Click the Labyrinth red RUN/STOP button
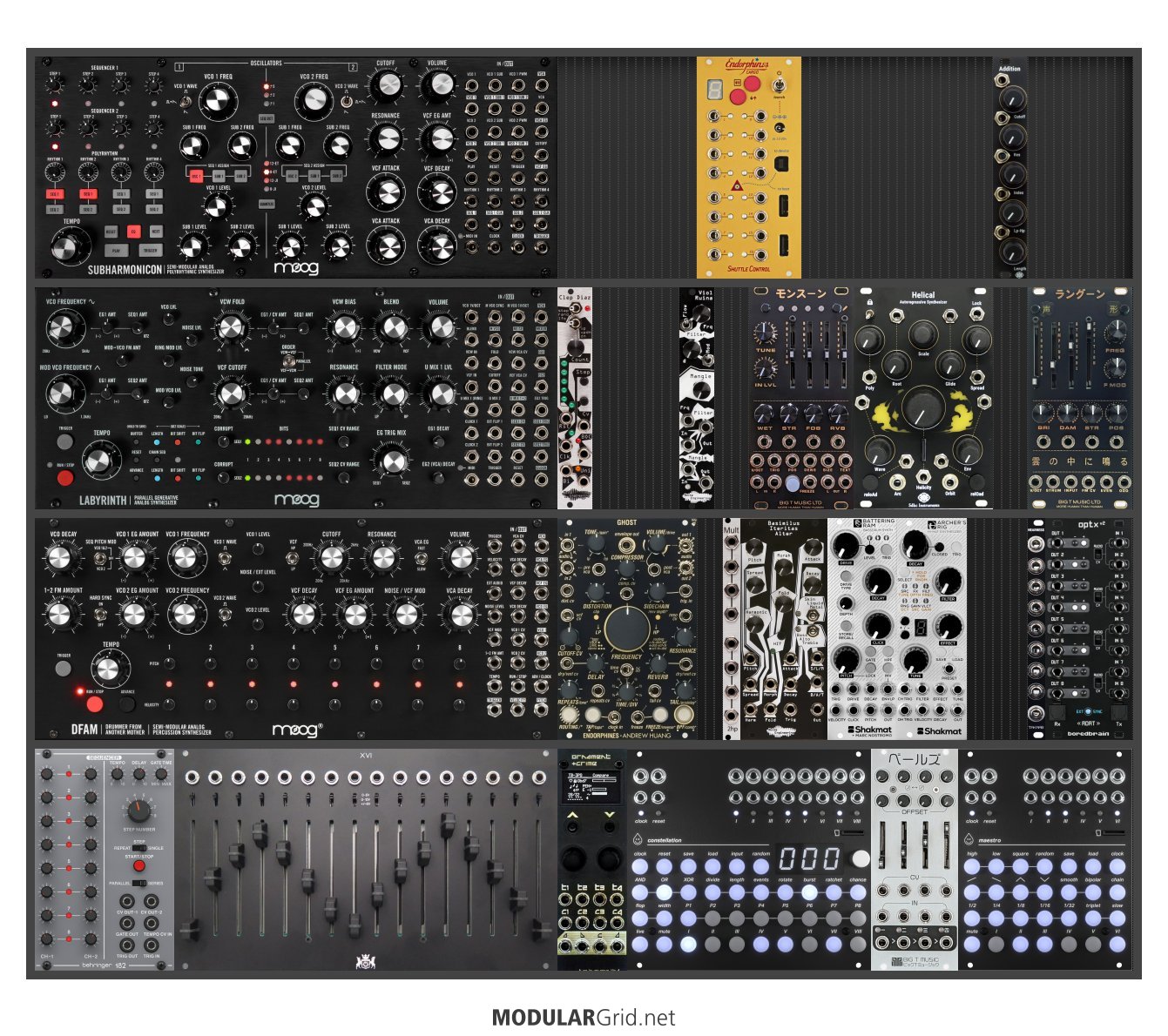This screenshot has width=1168, height=1036. click(65, 478)
